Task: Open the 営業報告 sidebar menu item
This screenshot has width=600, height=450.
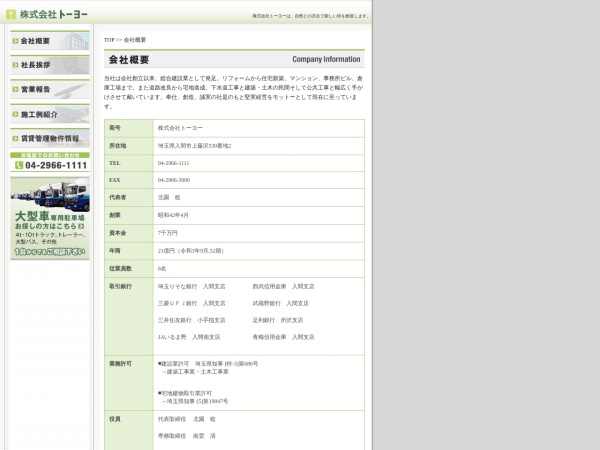Action: pyautogui.click(x=50, y=89)
